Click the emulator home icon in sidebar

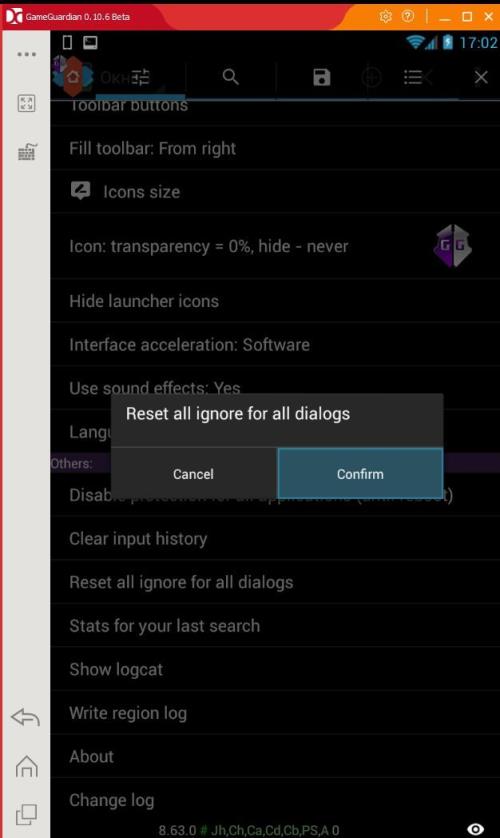click(x=26, y=766)
